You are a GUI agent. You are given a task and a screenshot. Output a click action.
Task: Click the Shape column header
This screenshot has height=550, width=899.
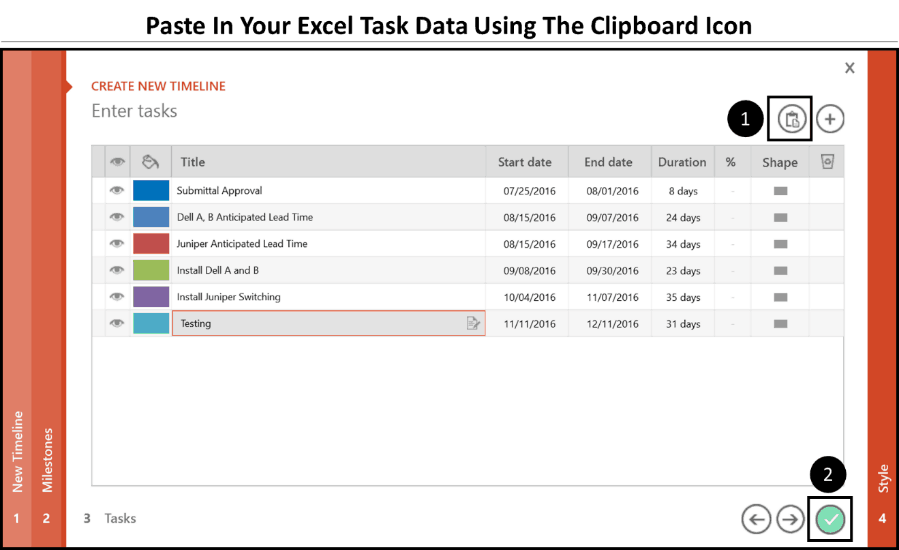pos(780,162)
